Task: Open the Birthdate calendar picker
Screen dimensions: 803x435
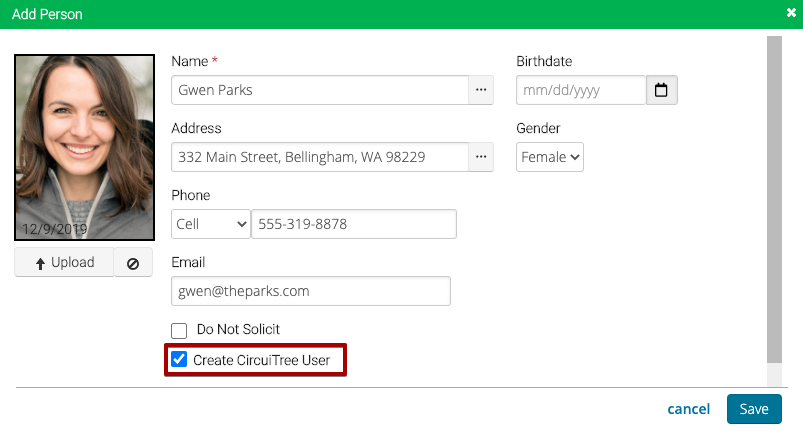Action: tap(661, 90)
